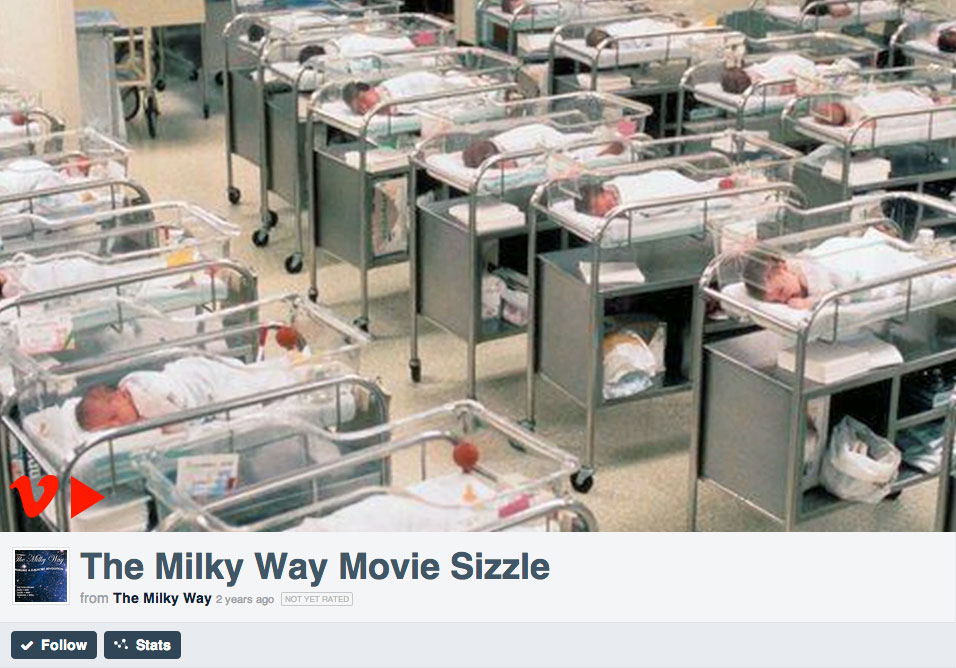The width and height of the screenshot is (956, 668).
Task: Play the video with the red triangle
Action: click(x=87, y=497)
